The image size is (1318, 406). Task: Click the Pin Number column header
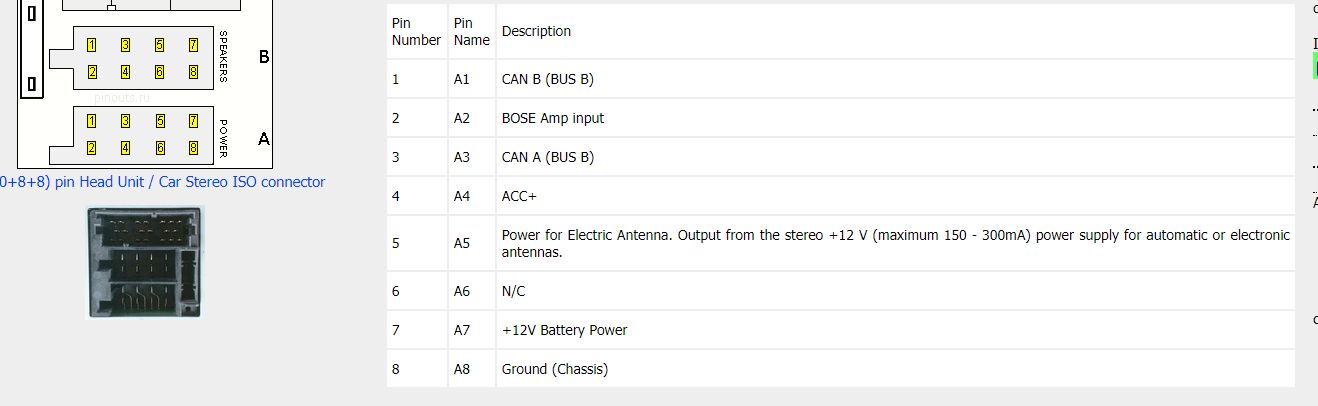pyautogui.click(x=416, y=32)
